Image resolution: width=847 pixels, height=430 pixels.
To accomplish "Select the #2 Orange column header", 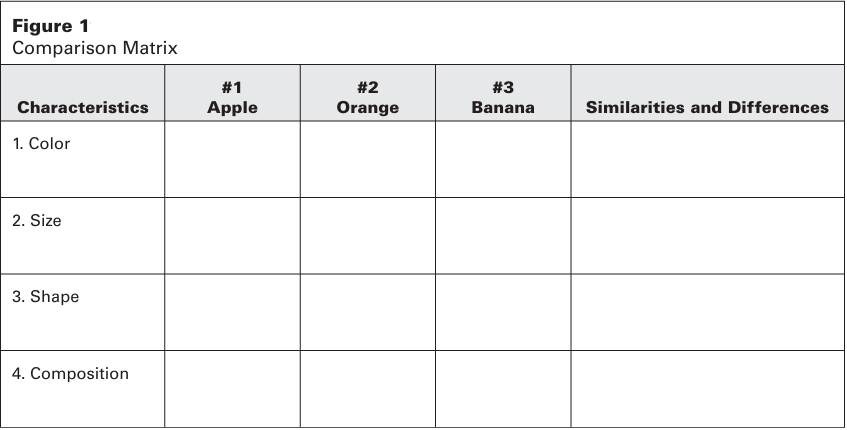I will click(367, 98).
